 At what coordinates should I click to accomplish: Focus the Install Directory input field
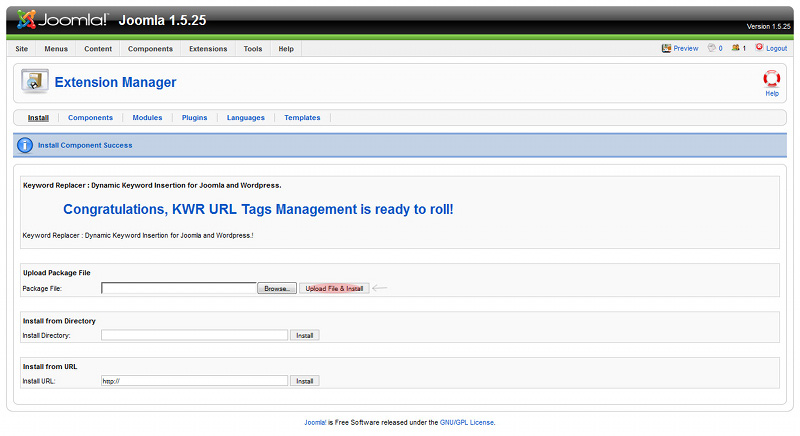click(x=194, y=335)
